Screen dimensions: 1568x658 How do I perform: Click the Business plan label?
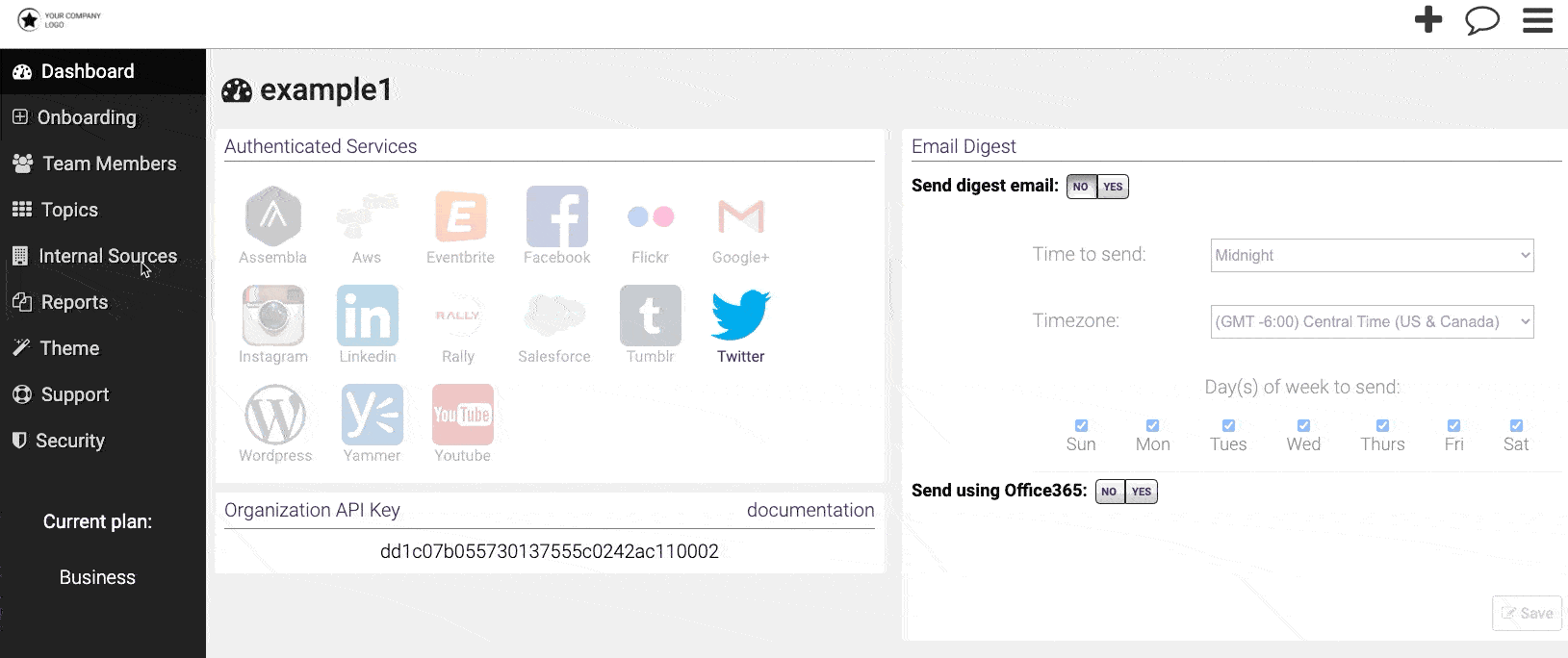point(97,577)
